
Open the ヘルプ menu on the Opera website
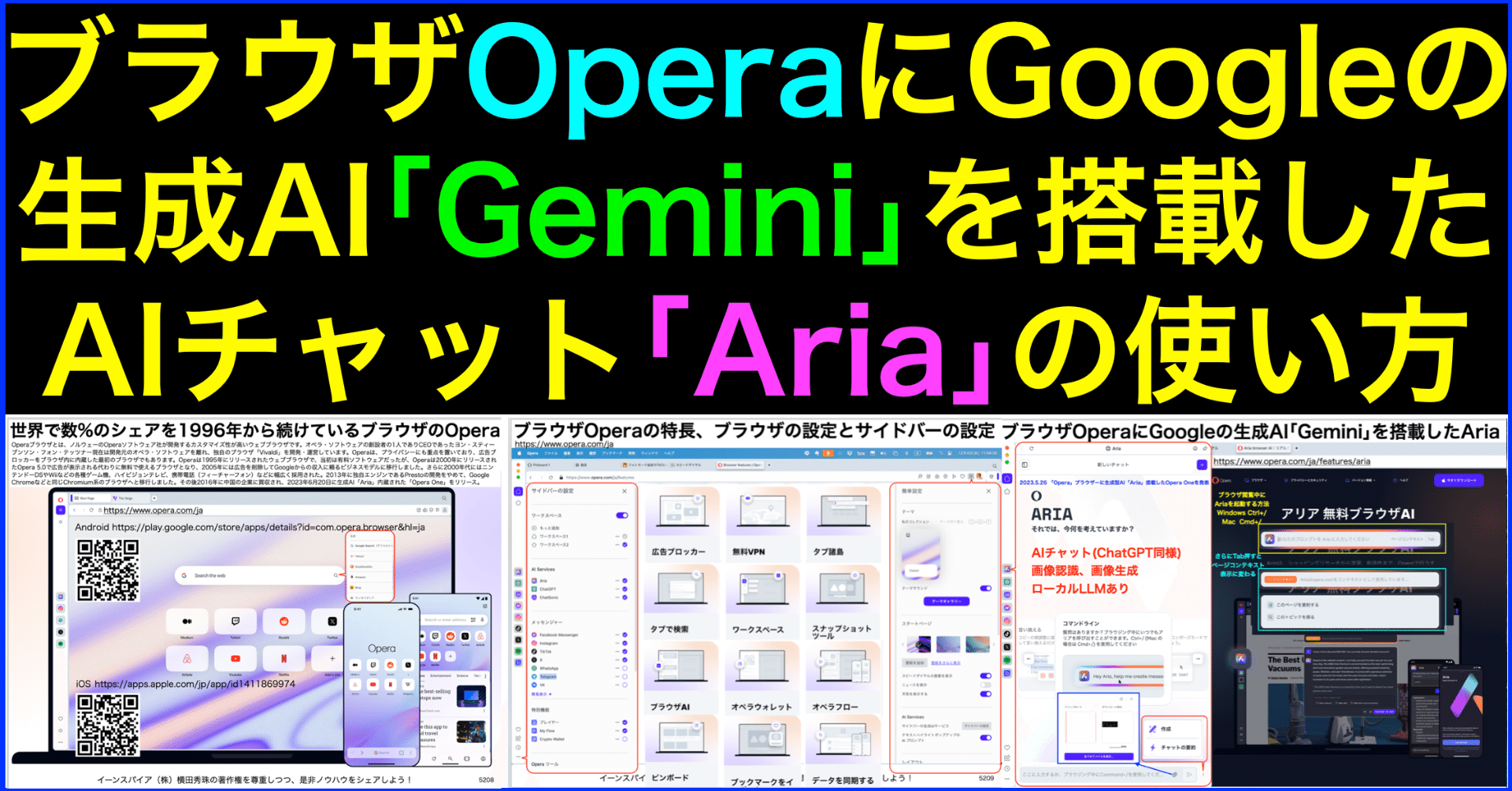1404,480
